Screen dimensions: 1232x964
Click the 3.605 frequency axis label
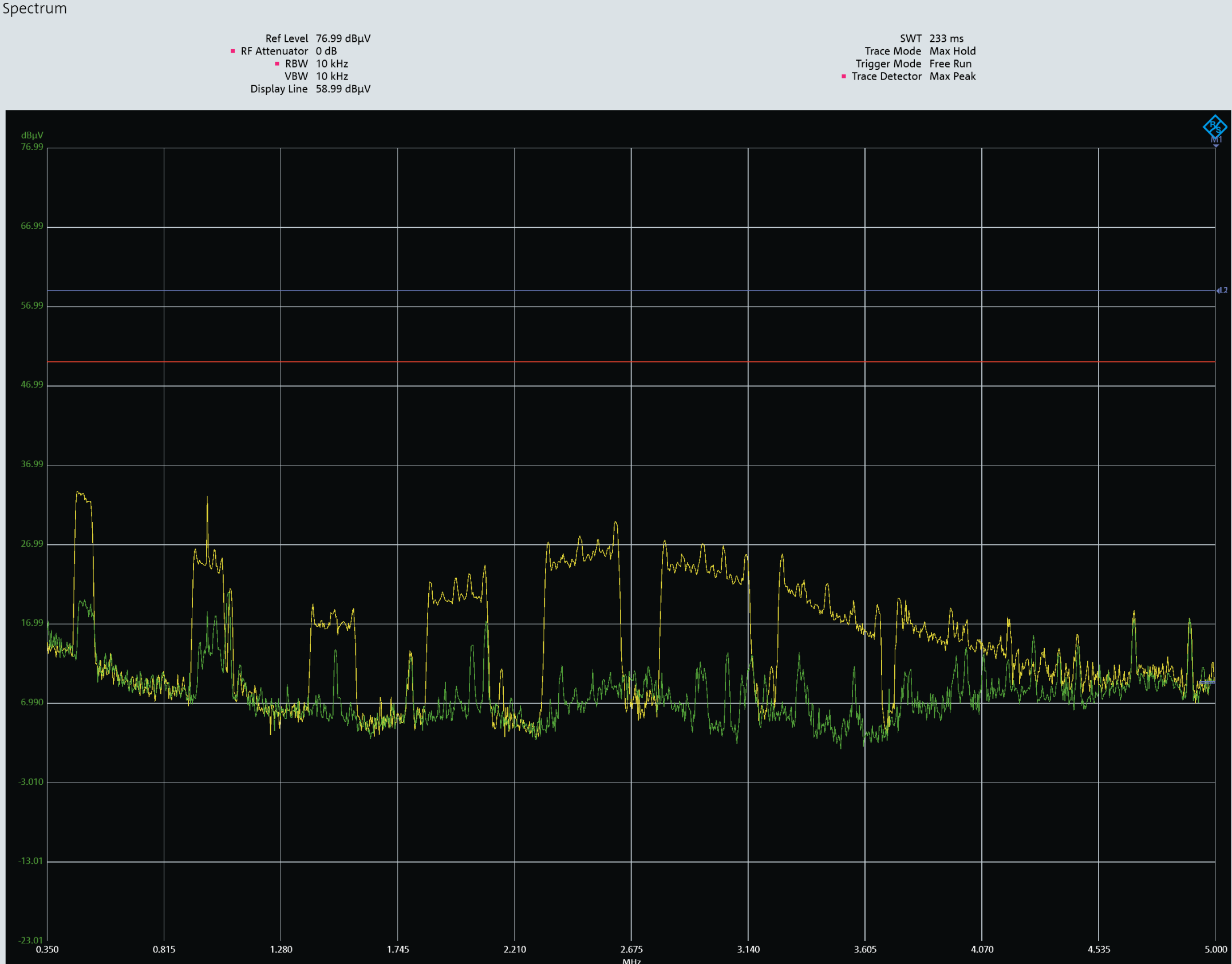point(865,950)
